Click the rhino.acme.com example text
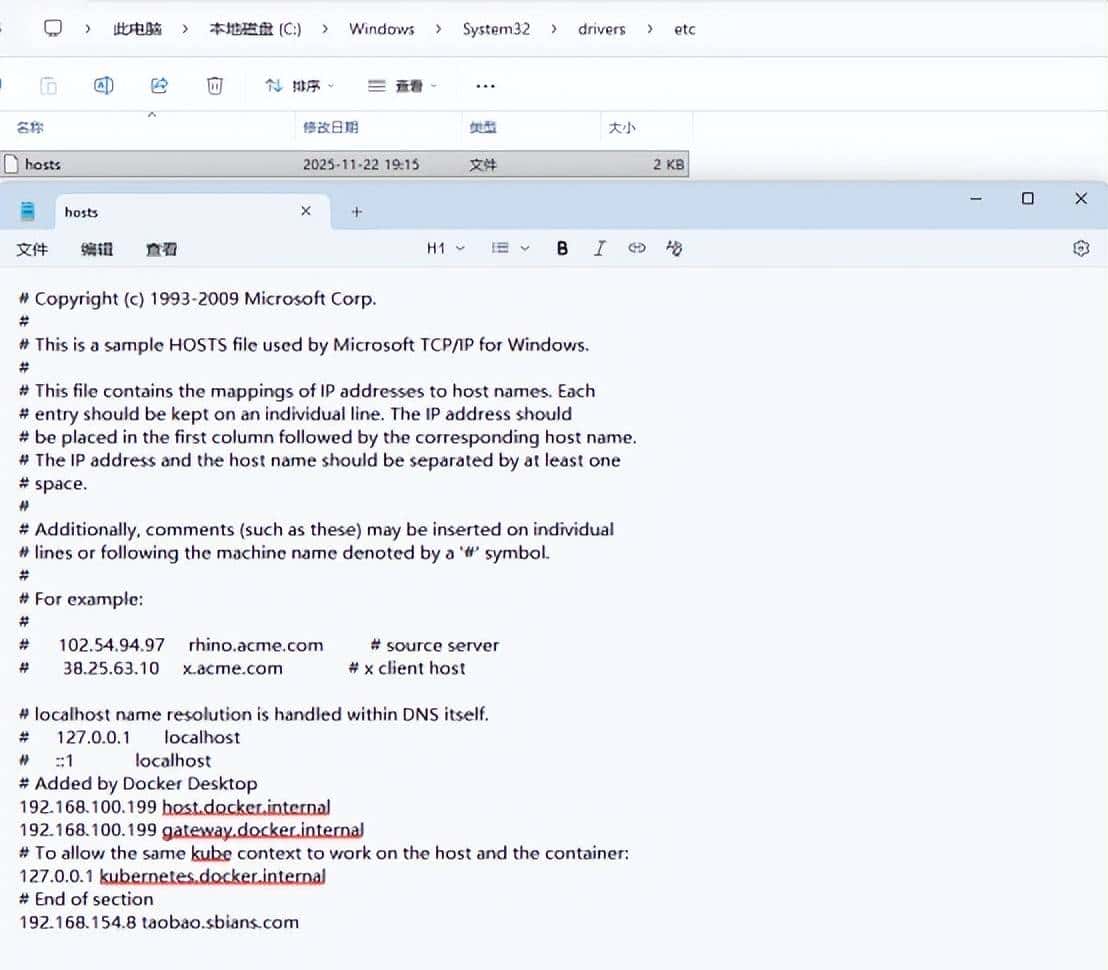Viewport: 1108px width, 970px height. click(x=256, y=645)
